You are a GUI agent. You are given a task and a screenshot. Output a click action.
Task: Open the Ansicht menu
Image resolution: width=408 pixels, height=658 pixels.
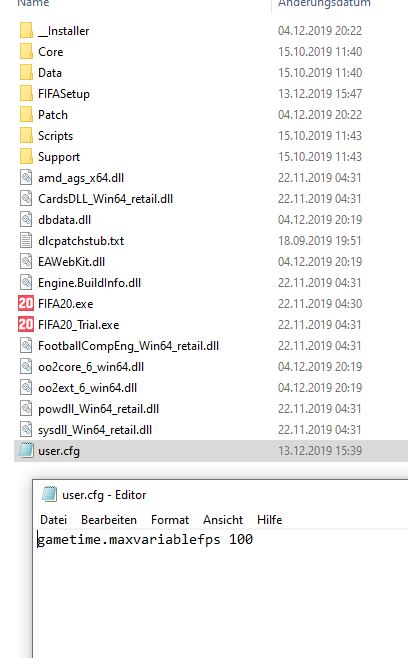(x=223, y=520)
